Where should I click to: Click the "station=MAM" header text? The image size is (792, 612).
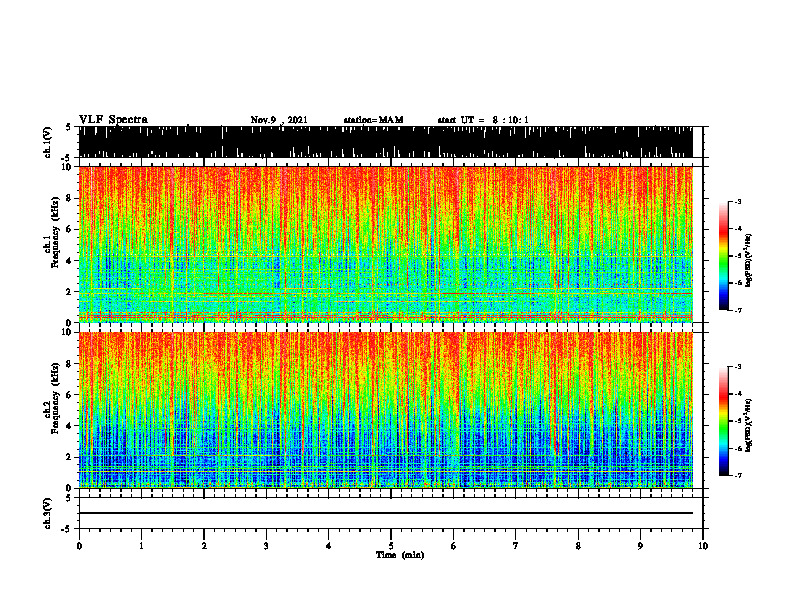coord(373,120)
